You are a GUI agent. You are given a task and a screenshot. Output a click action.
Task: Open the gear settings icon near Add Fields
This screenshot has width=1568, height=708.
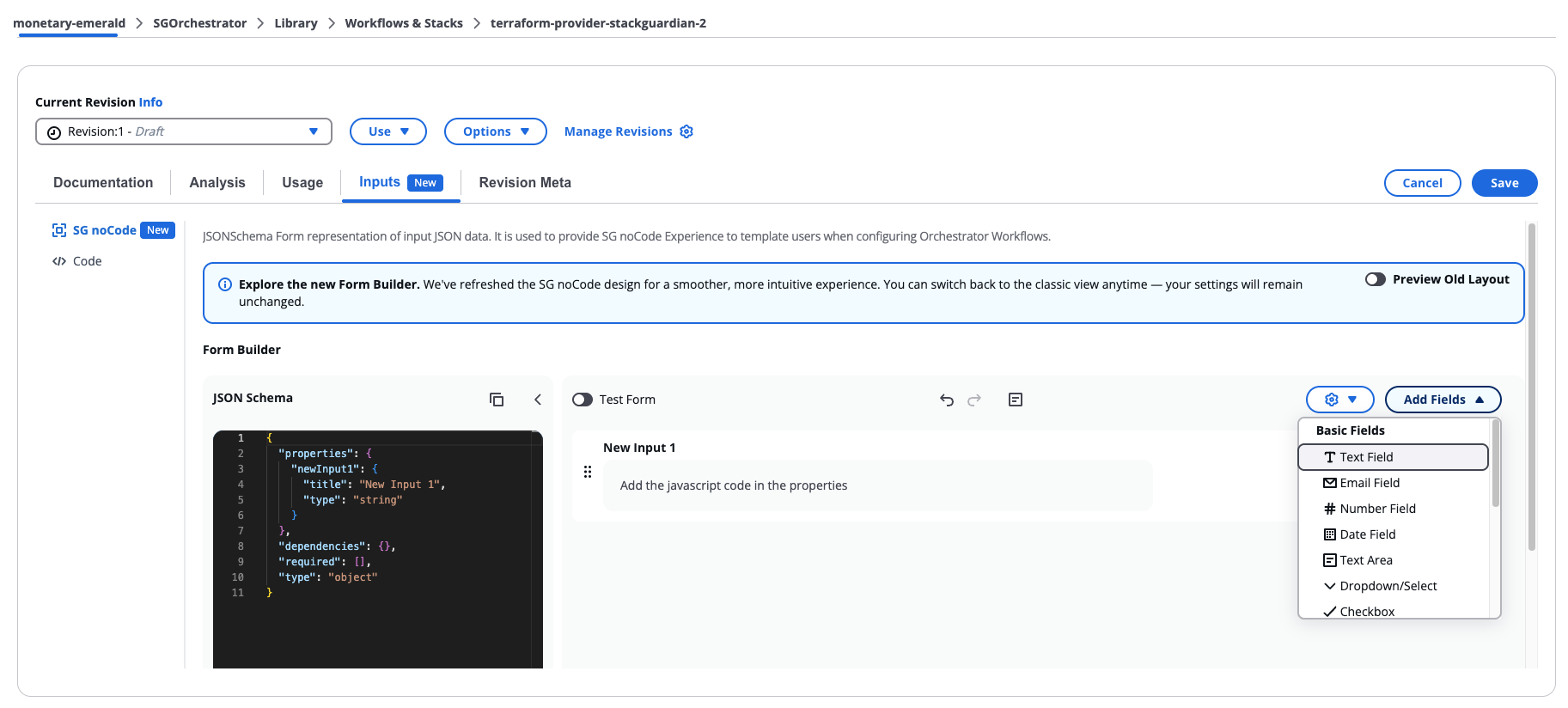pos(1332,399)
